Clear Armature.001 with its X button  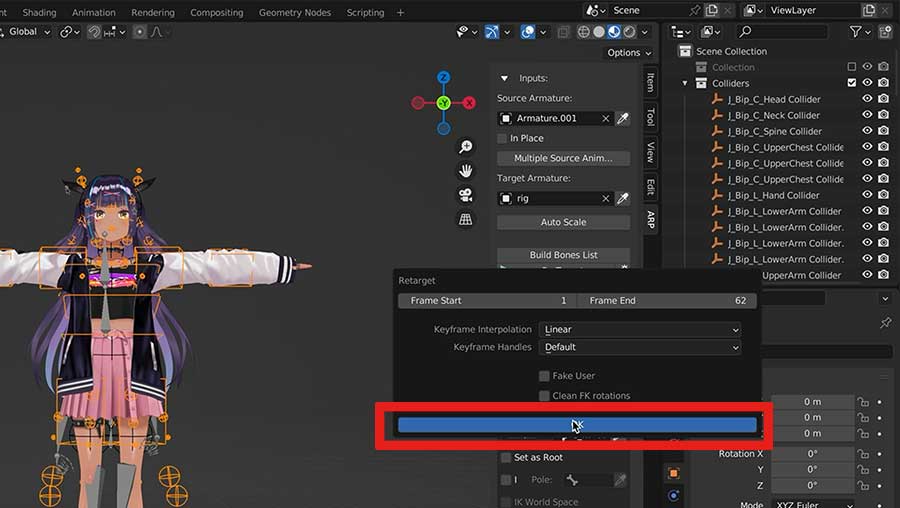point(606,118)
